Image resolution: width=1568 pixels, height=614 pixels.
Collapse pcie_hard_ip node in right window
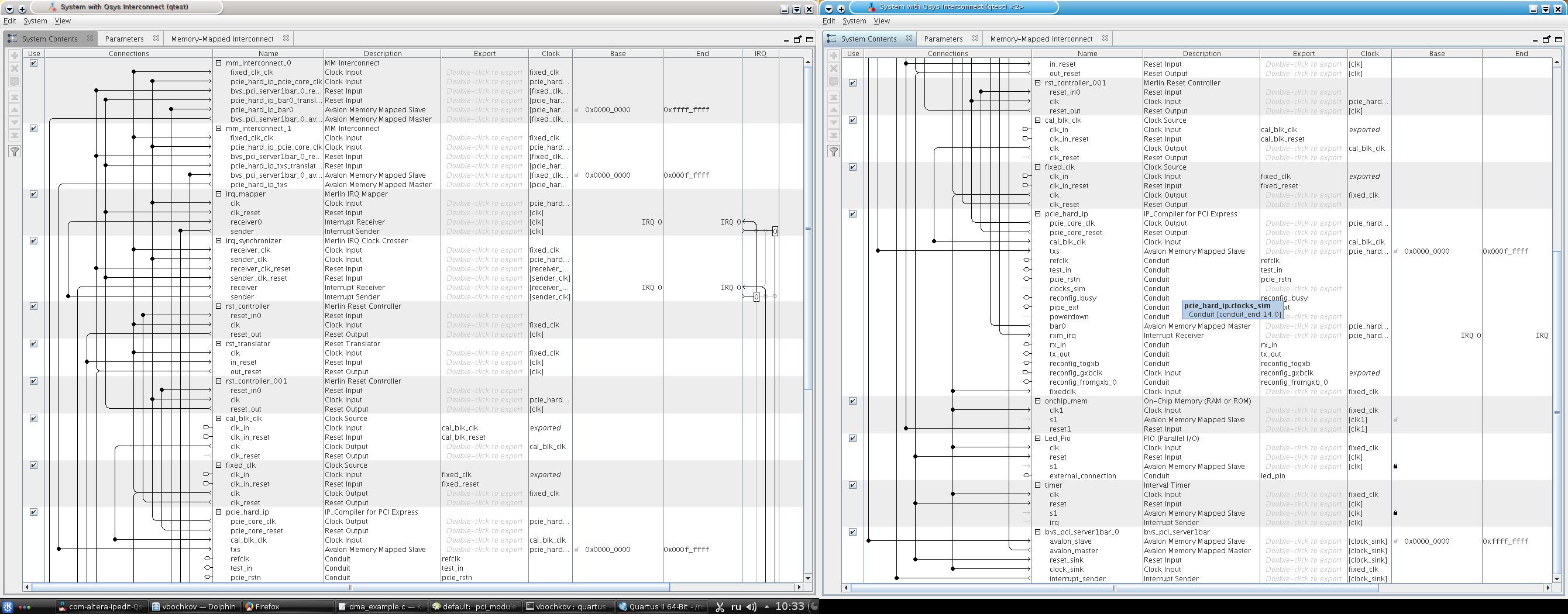[1038, 213]
